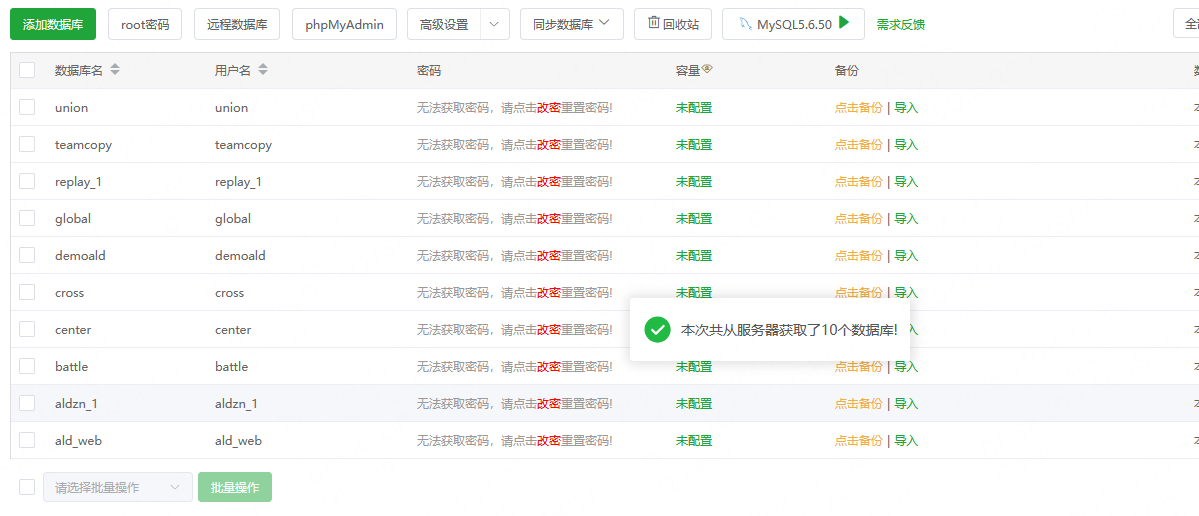Click 改密 in the union row

click(x=549, y=108)
